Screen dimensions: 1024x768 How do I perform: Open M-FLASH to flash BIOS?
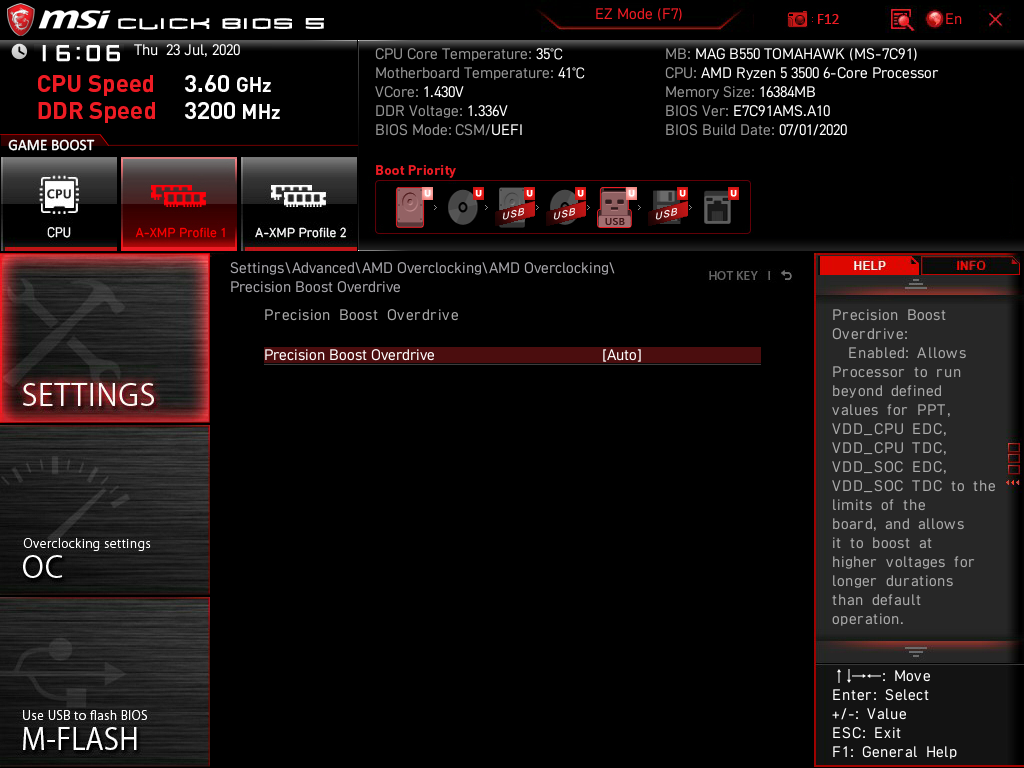coord(104,682)
